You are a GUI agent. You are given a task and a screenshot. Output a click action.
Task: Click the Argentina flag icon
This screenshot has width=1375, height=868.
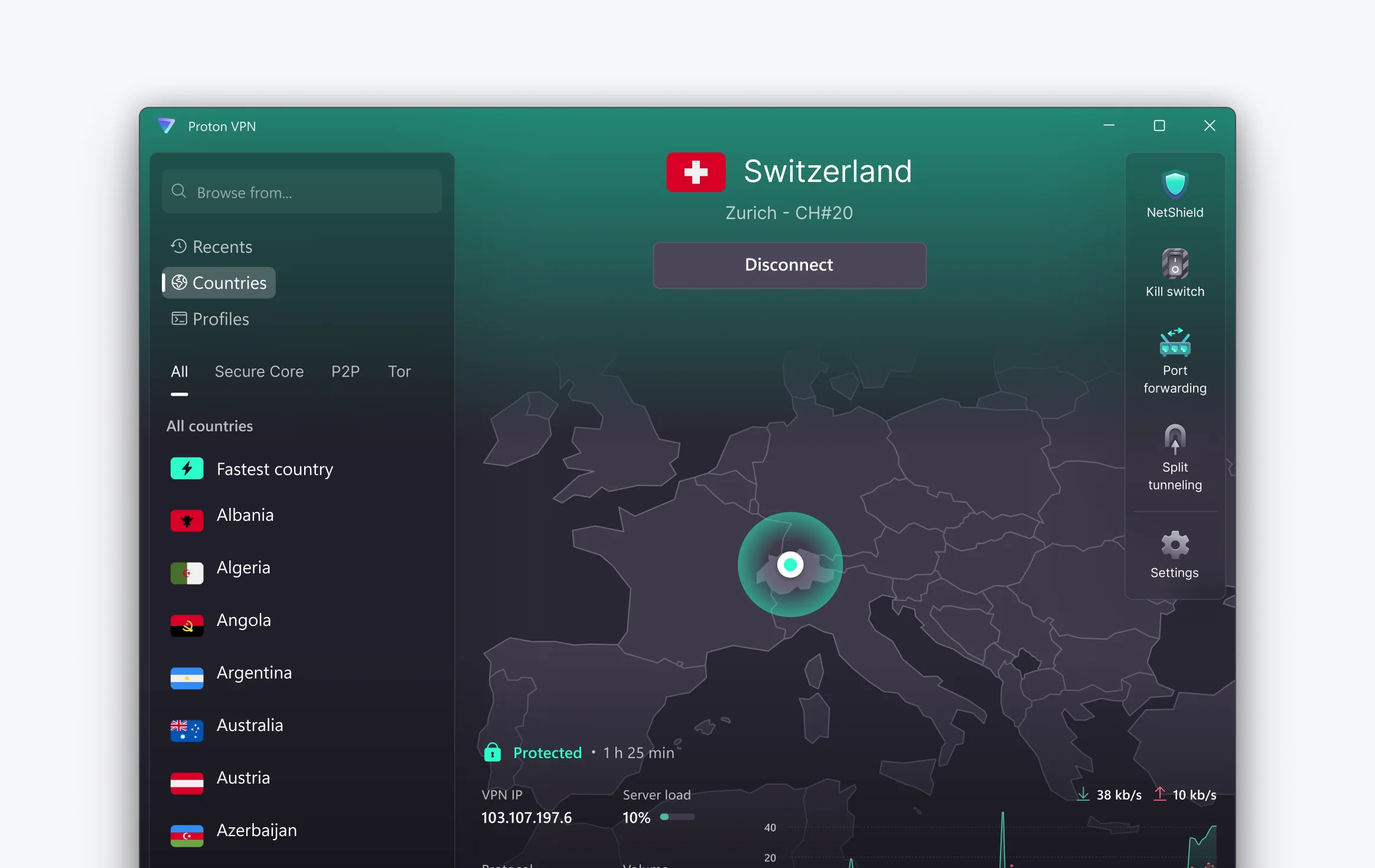(187, 678)
